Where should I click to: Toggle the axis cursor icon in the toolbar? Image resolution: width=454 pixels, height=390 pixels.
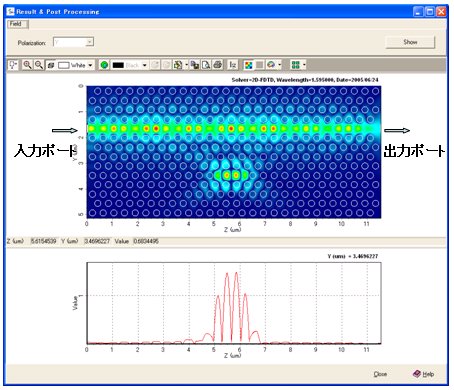pos(233,65)
